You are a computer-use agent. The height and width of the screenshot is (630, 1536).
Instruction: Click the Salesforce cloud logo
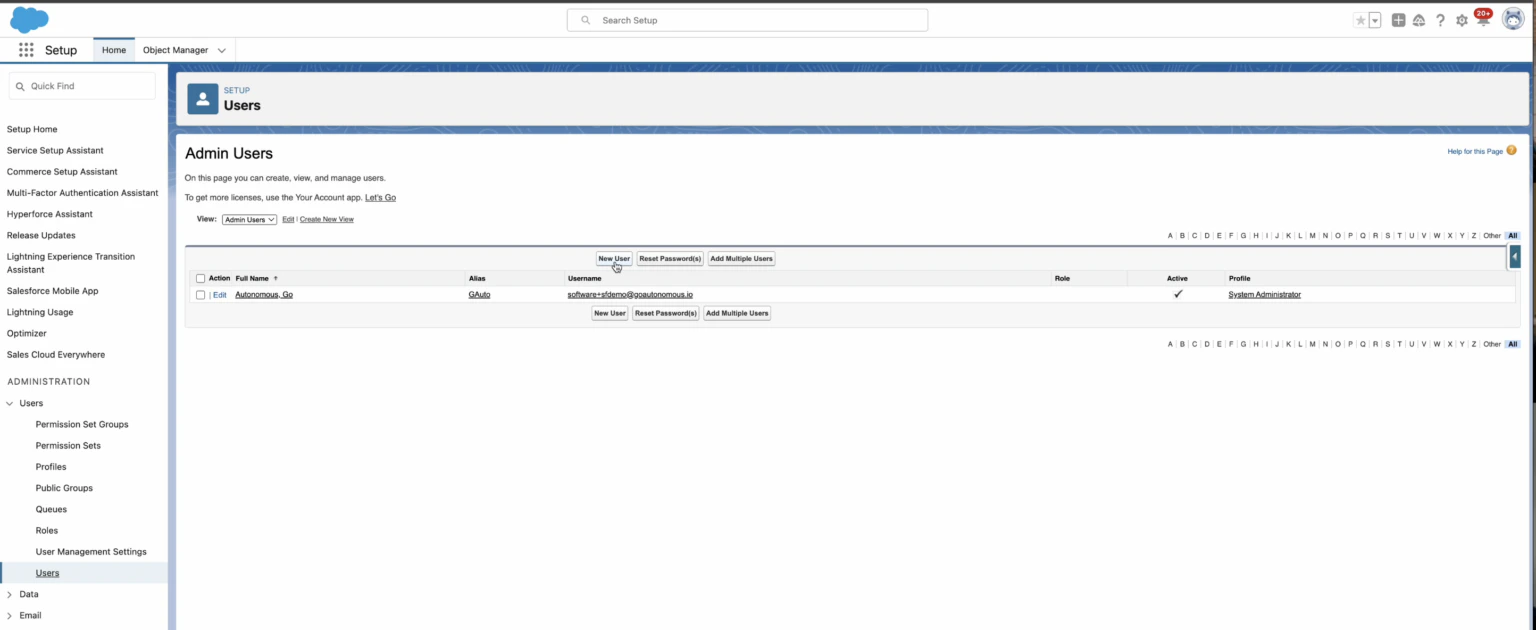pyautogui.click(x=29, y=19)
